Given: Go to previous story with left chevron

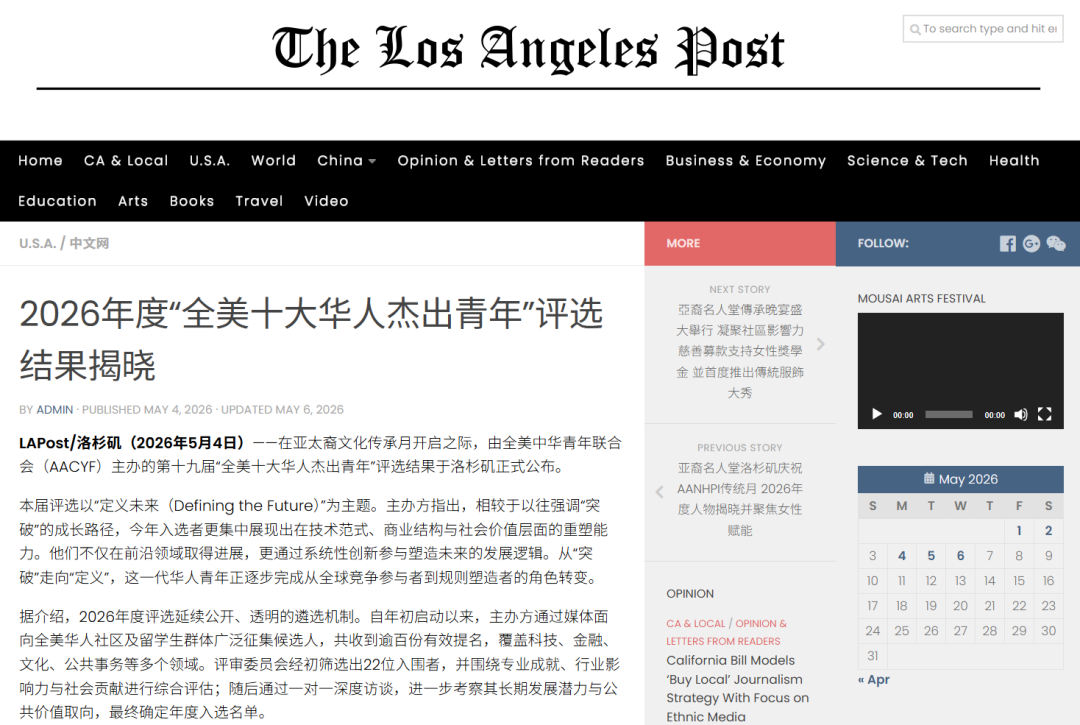Looking at the screenshot, I should click(659, 492).
